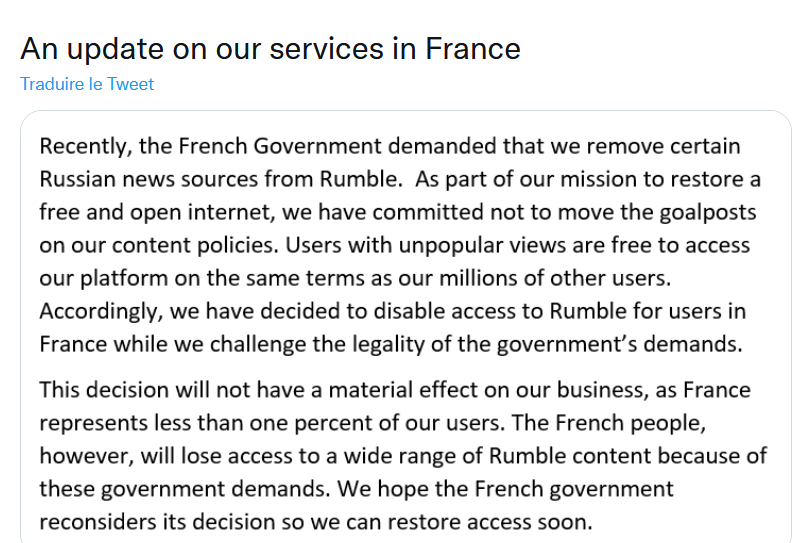Click the word 'Tweet' in the translate link

tap(130, 84)
